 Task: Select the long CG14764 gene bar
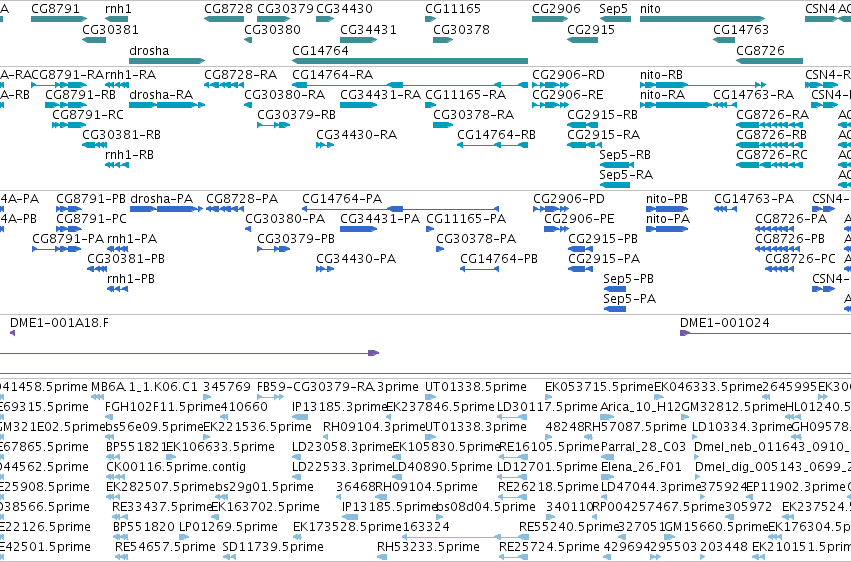tap(410, 61)
